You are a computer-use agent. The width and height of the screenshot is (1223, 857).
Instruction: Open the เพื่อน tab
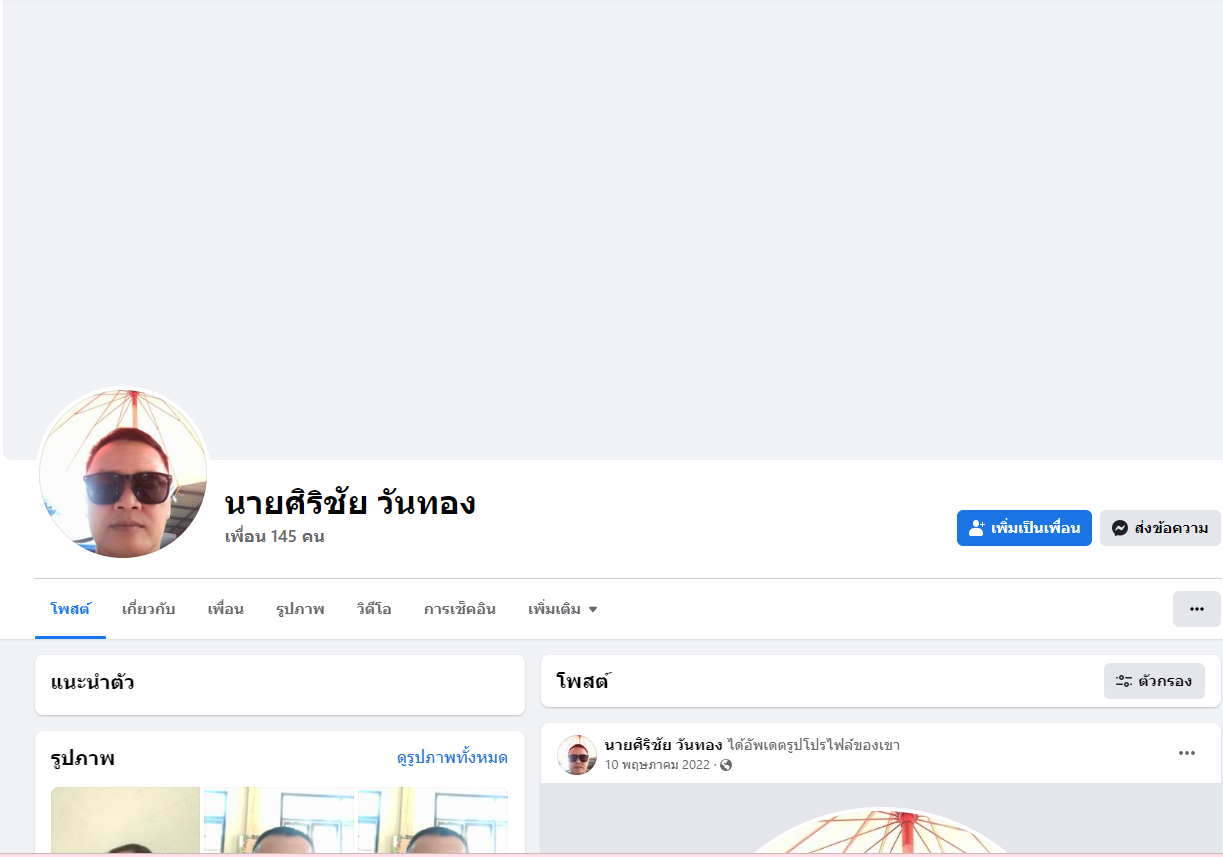[225, 609]
